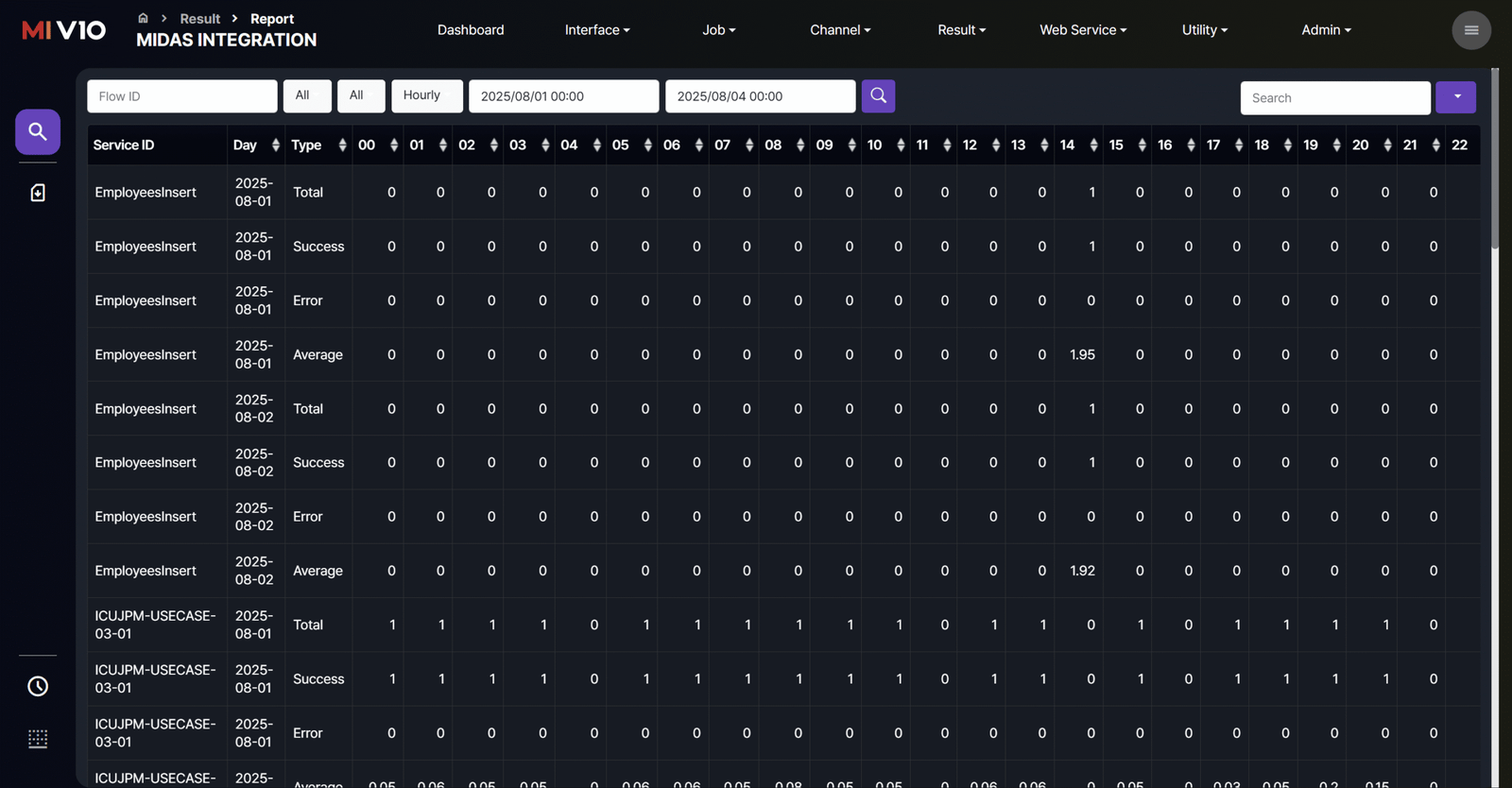Open the Hourly interval dropdown
Image resolution: width=1512 pixels, height=788 pixels.
click(426, 95)
